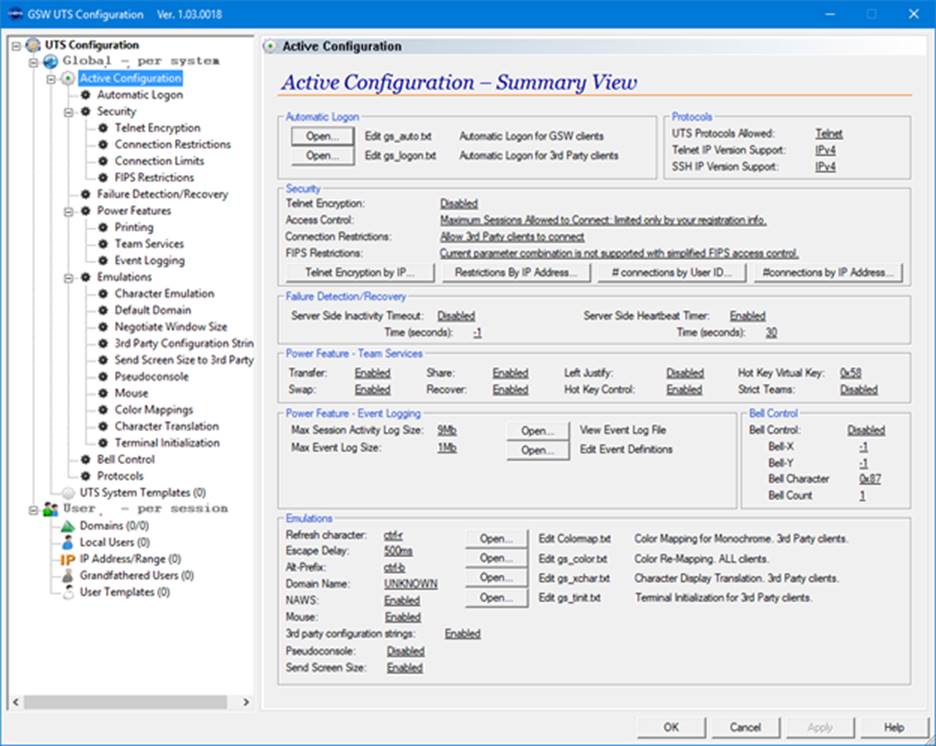Collapse the UTS Configuration root node
936x746 pixels.
pyautogui.click(x=16, y=45)
